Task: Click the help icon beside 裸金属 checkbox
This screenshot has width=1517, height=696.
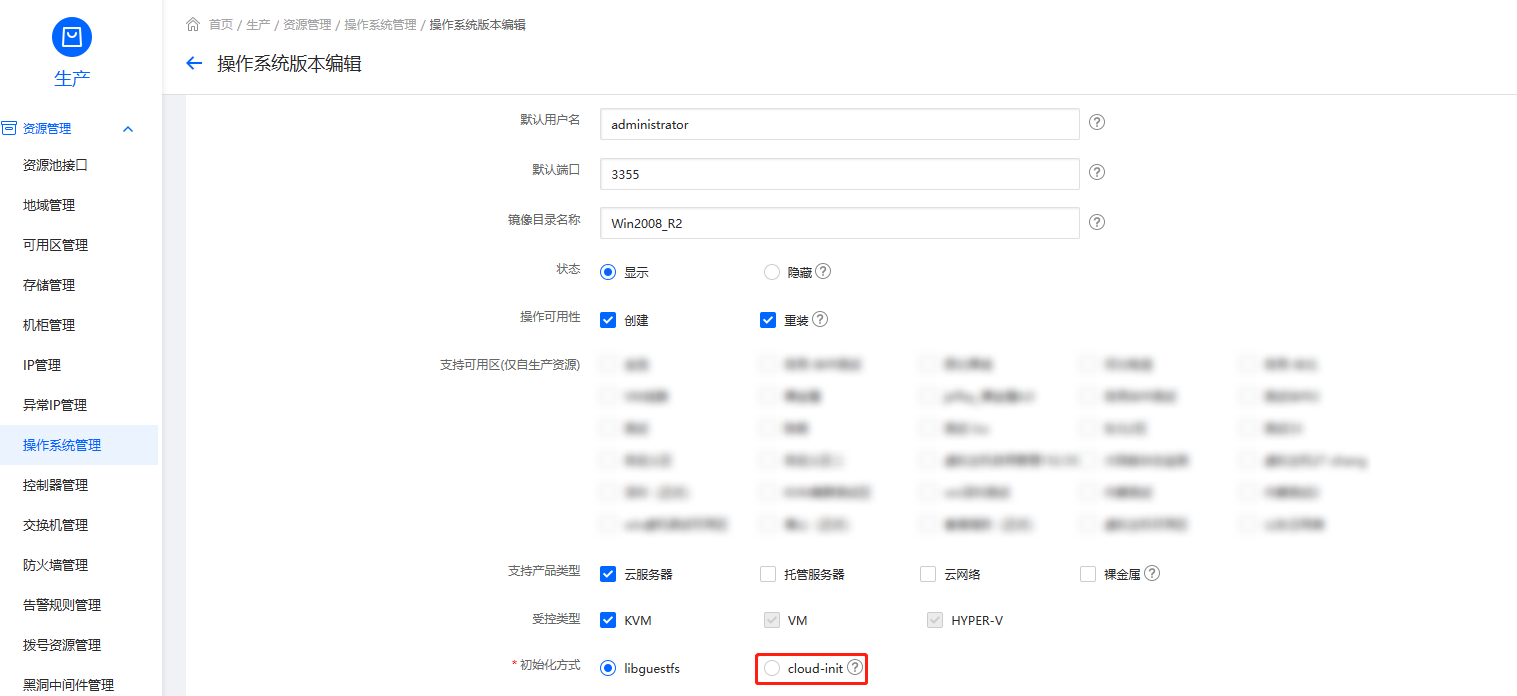Action: pyautogui.click(x=1152, y=573)
